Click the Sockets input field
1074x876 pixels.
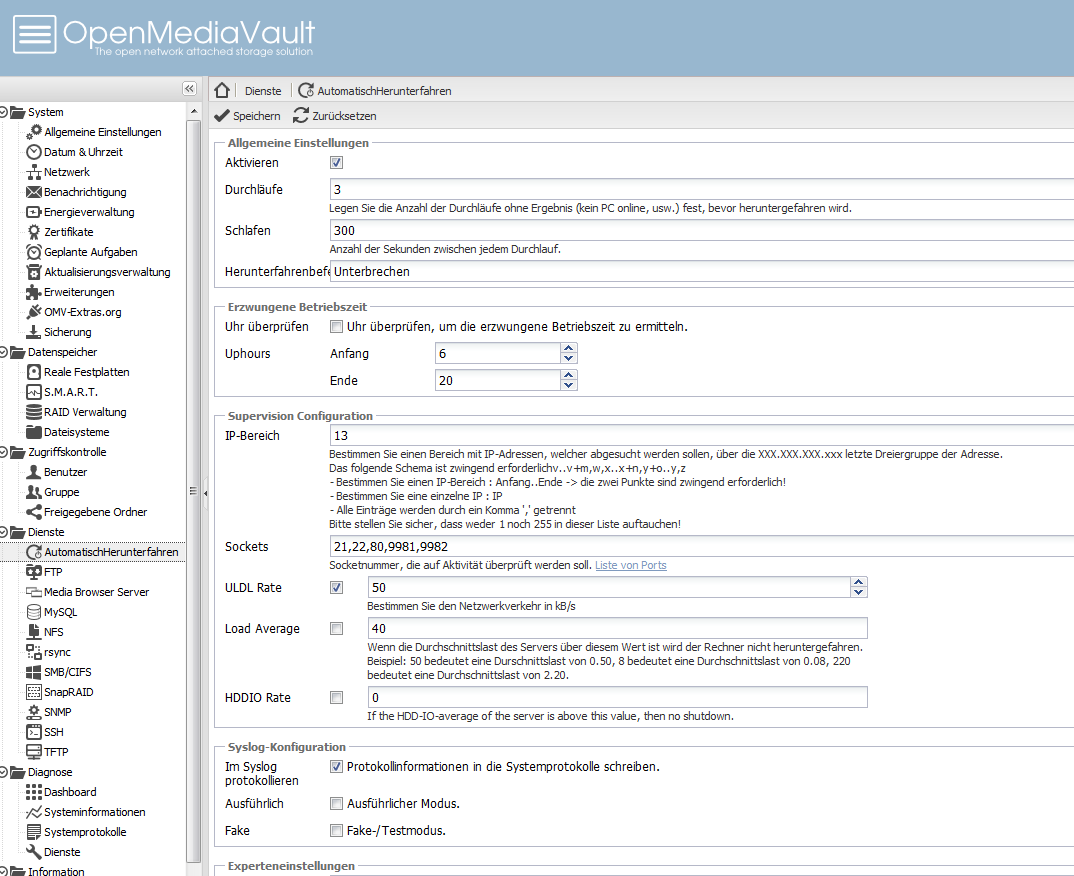pyautogui.click(x=701, y=547)
